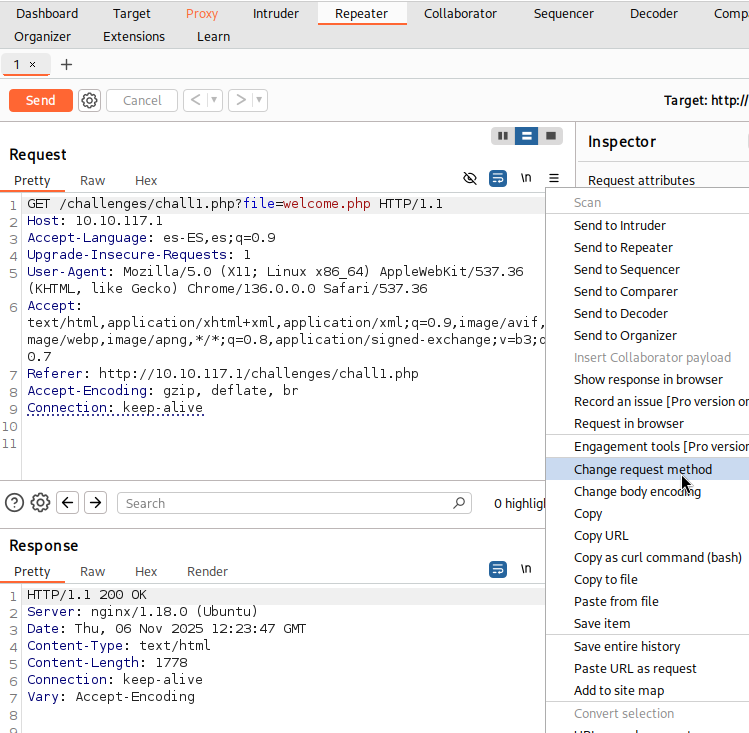Viewport: 749px width, 733px height.
Task: Toggle the word wrap icon in Request
Action: pos(498,178)
